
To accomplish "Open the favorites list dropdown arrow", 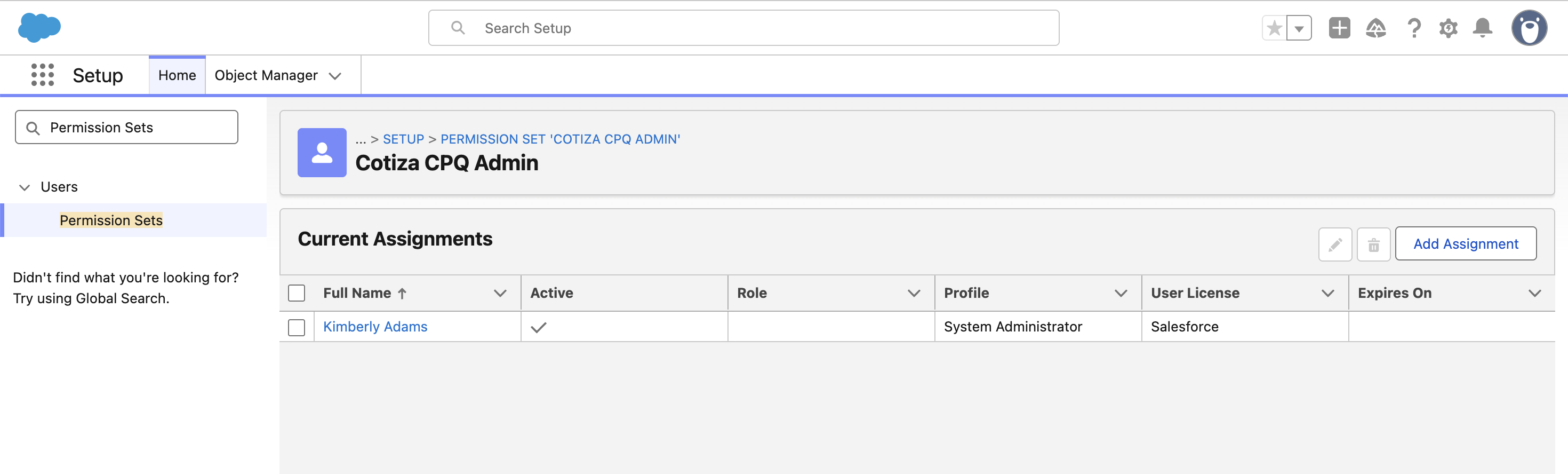I will click(1299, 28).
